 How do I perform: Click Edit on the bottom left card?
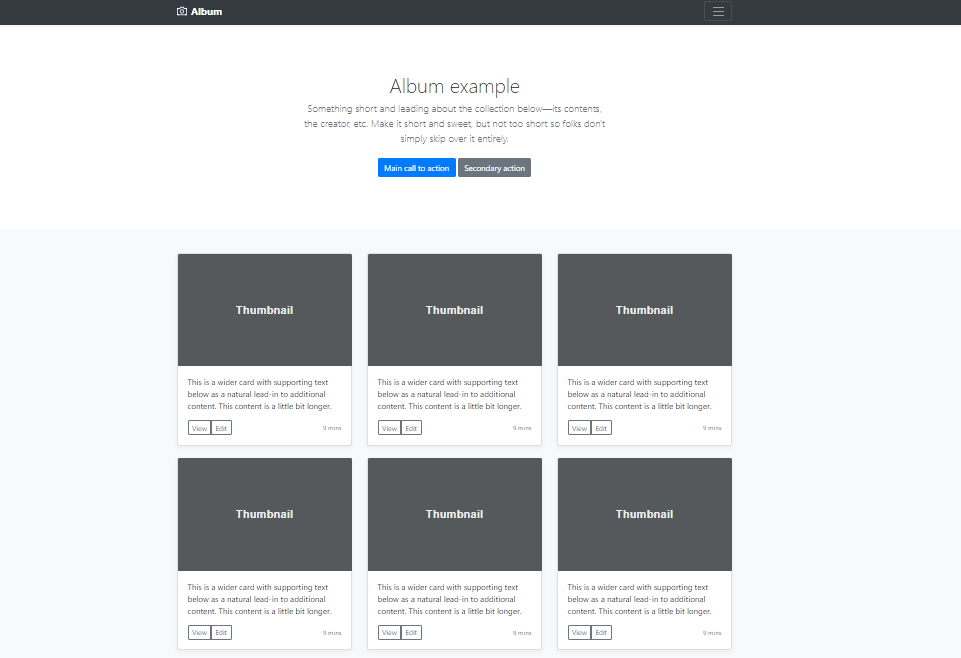221,632
